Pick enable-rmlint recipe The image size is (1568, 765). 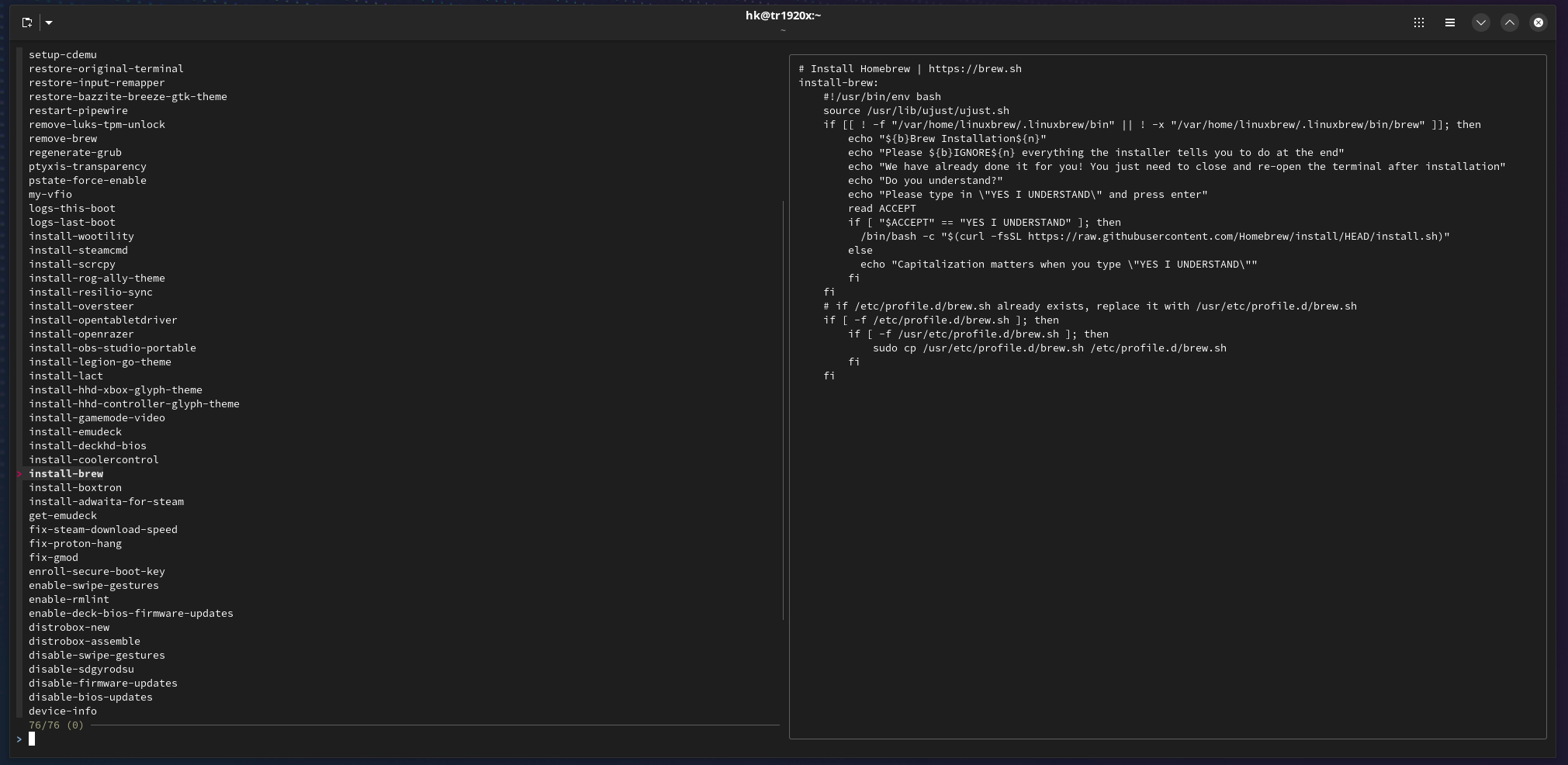pos(69,600)
